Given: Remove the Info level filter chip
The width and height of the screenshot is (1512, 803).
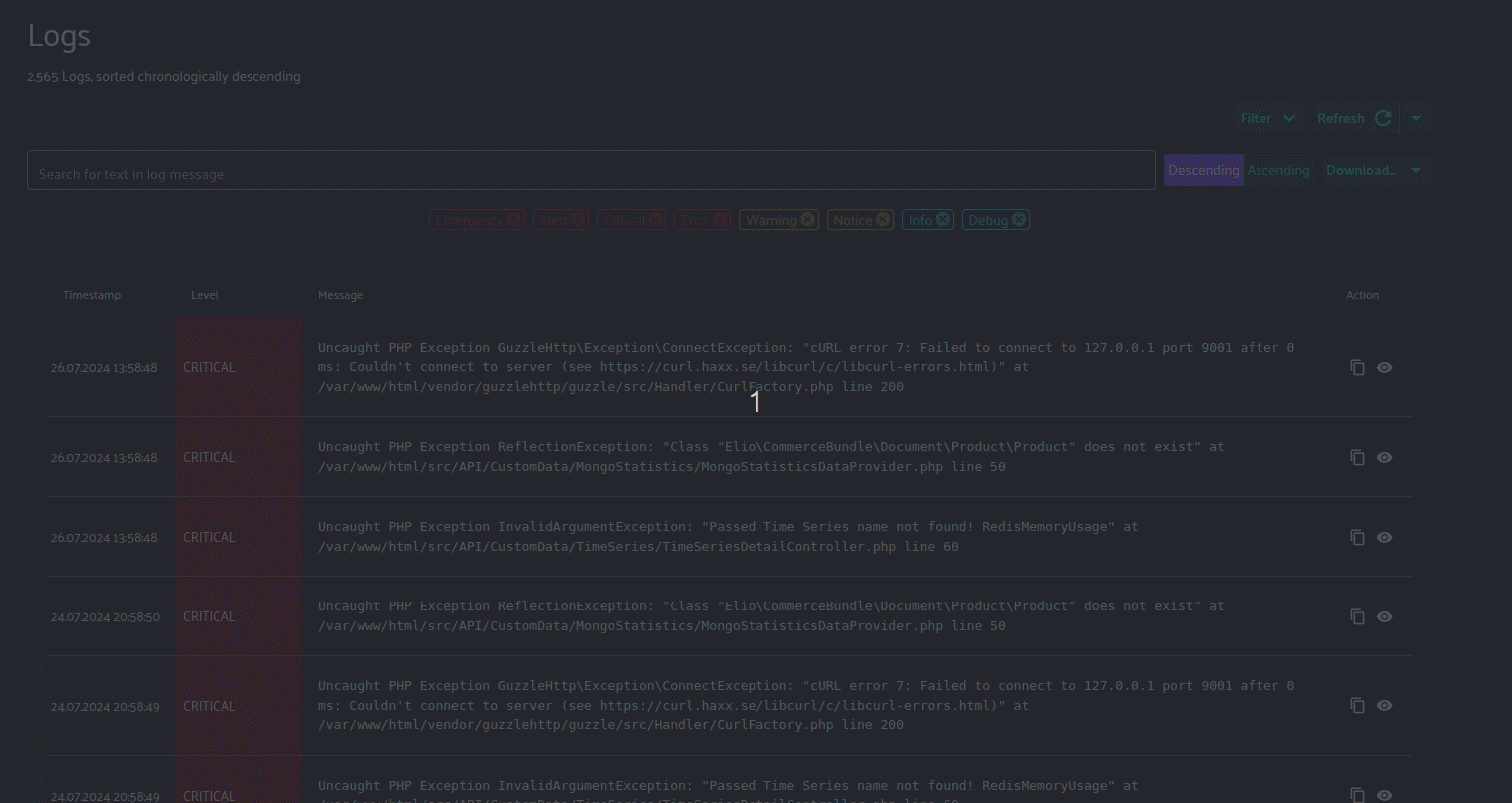Looking at the screenshot, I should [x=942, y=220].
